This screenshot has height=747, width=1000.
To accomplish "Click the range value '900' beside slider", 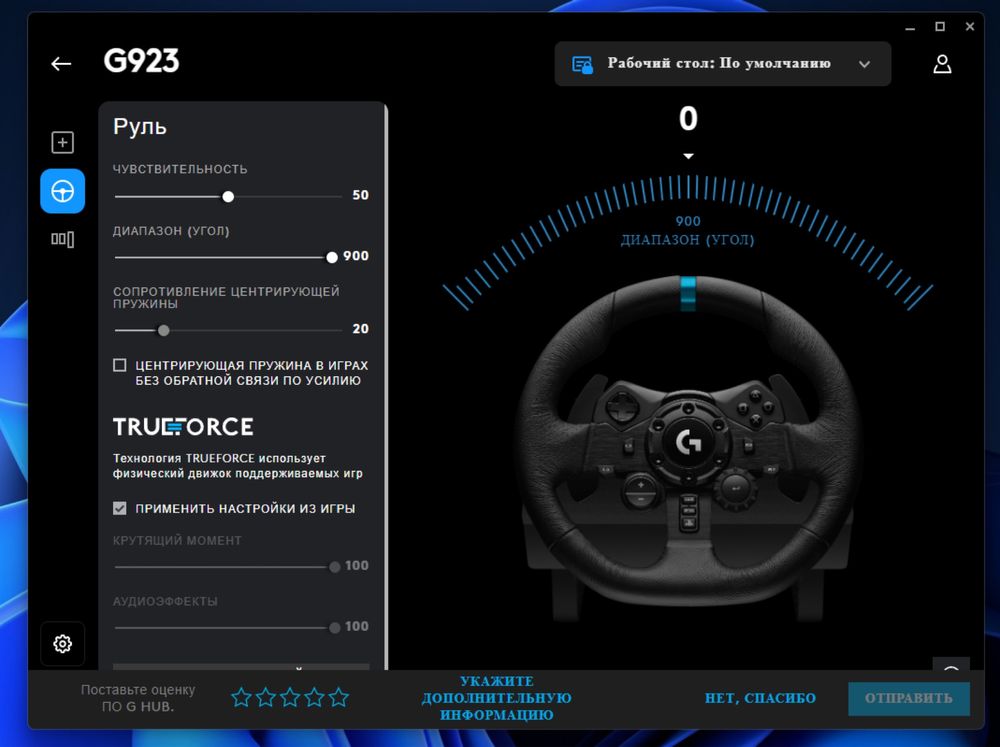I will pyautogui.click(x=356, y=256).
